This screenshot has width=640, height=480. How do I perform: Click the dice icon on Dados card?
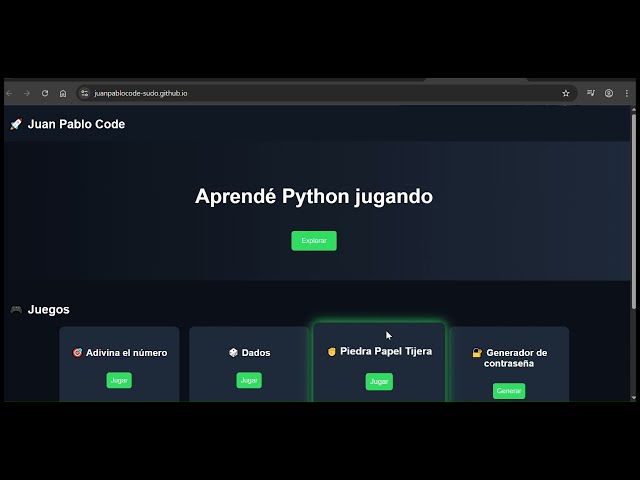pyautogui.click(x=233, y=352)
